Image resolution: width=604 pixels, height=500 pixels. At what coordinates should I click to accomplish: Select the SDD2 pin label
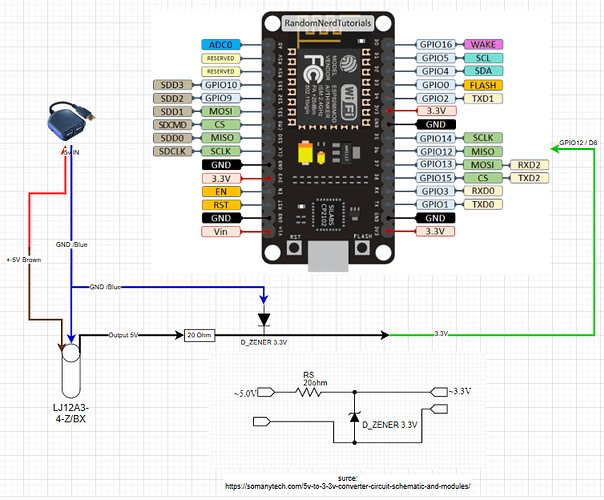tap(172, 98)
